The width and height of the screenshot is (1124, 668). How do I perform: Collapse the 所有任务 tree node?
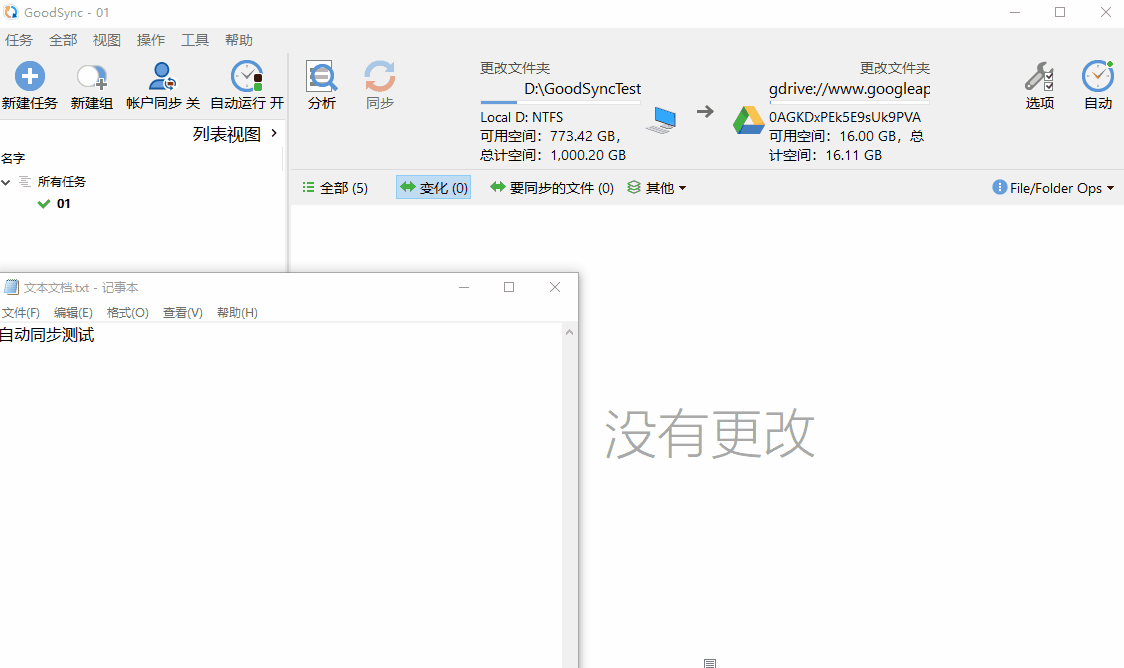(6, 182)
